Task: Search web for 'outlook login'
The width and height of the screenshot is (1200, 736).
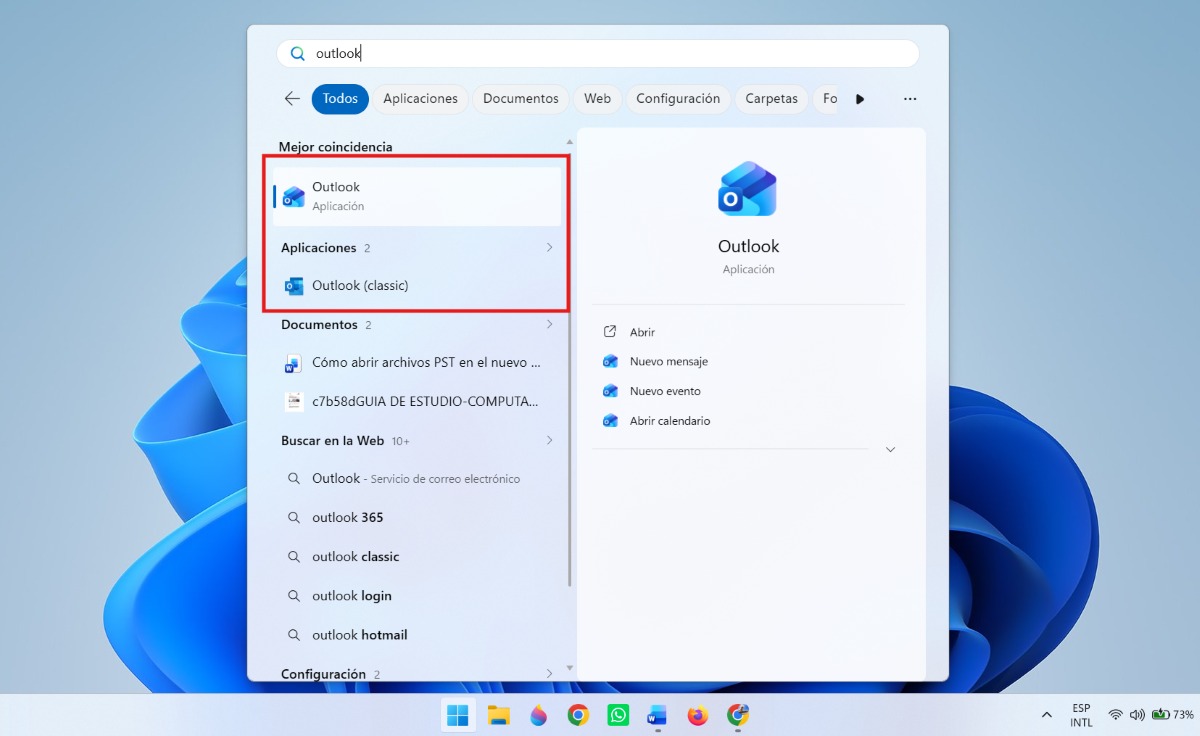Action: click(418, 596)
